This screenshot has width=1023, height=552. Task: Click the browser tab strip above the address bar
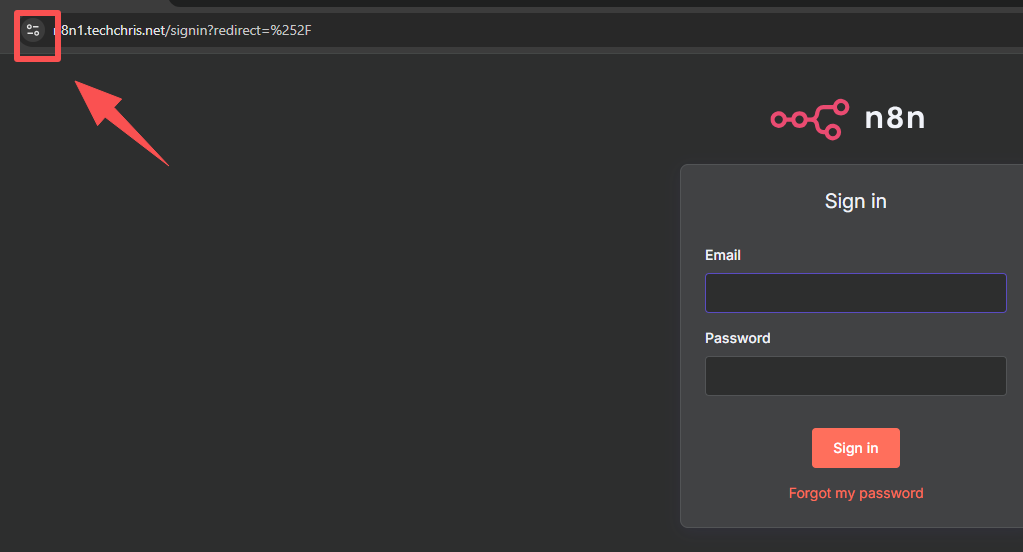[x=90, y=5]
